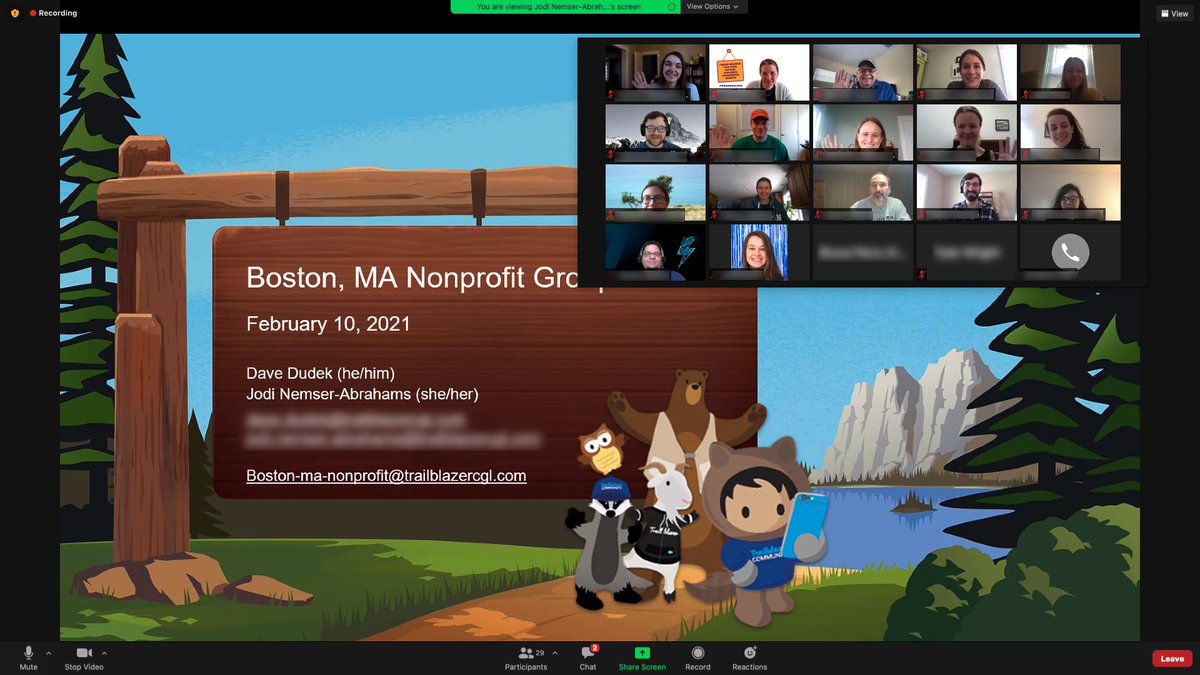Click the name Dave Dudek (he/him)
Screen dimensions: 1200x675
(320, 373)
